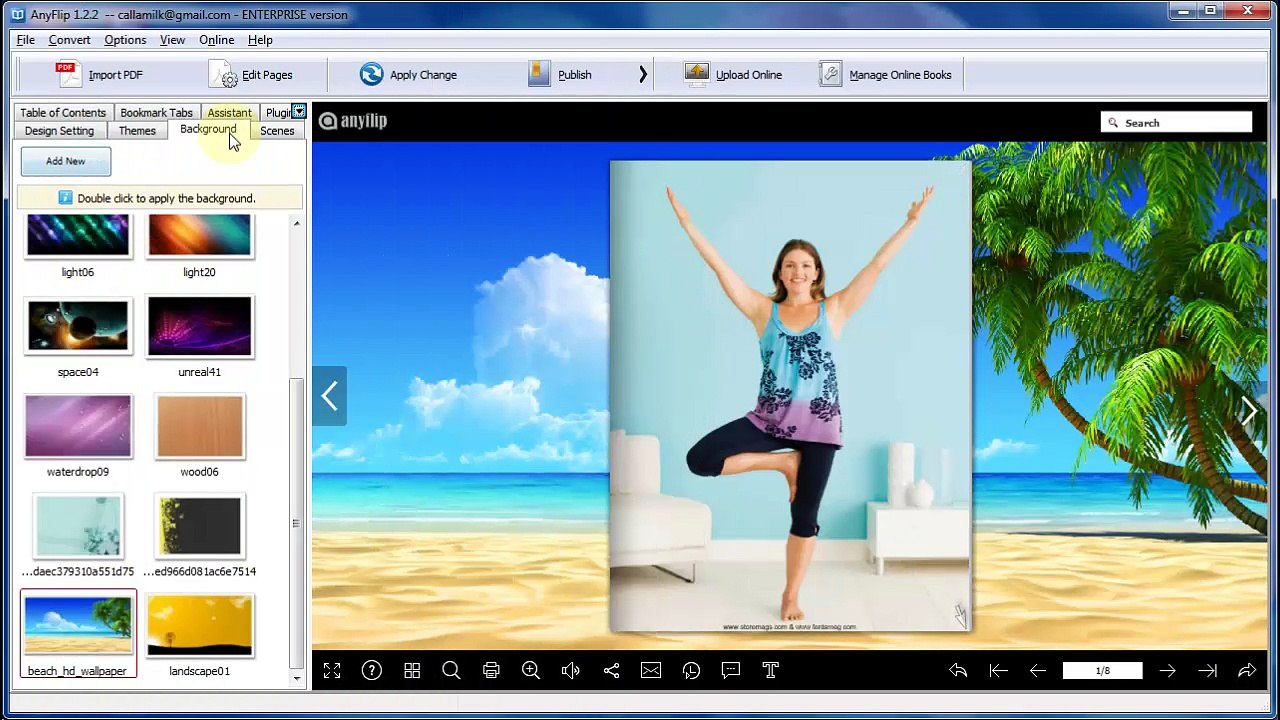Select the Background tab

click(208, 129)
